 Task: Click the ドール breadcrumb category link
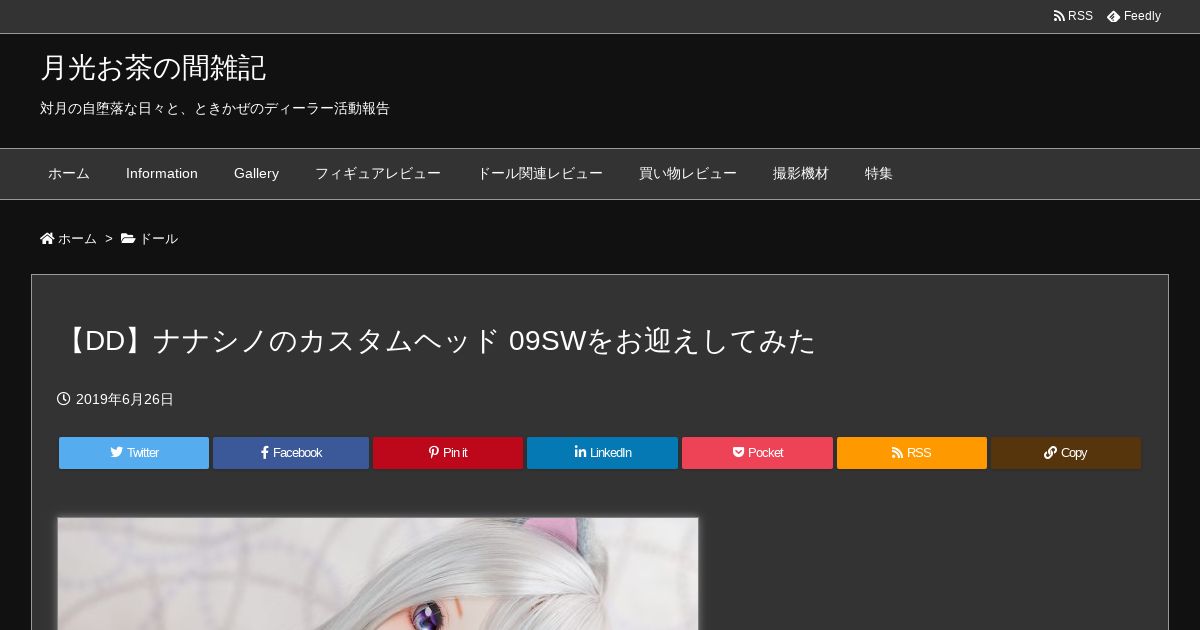[149, 239]
